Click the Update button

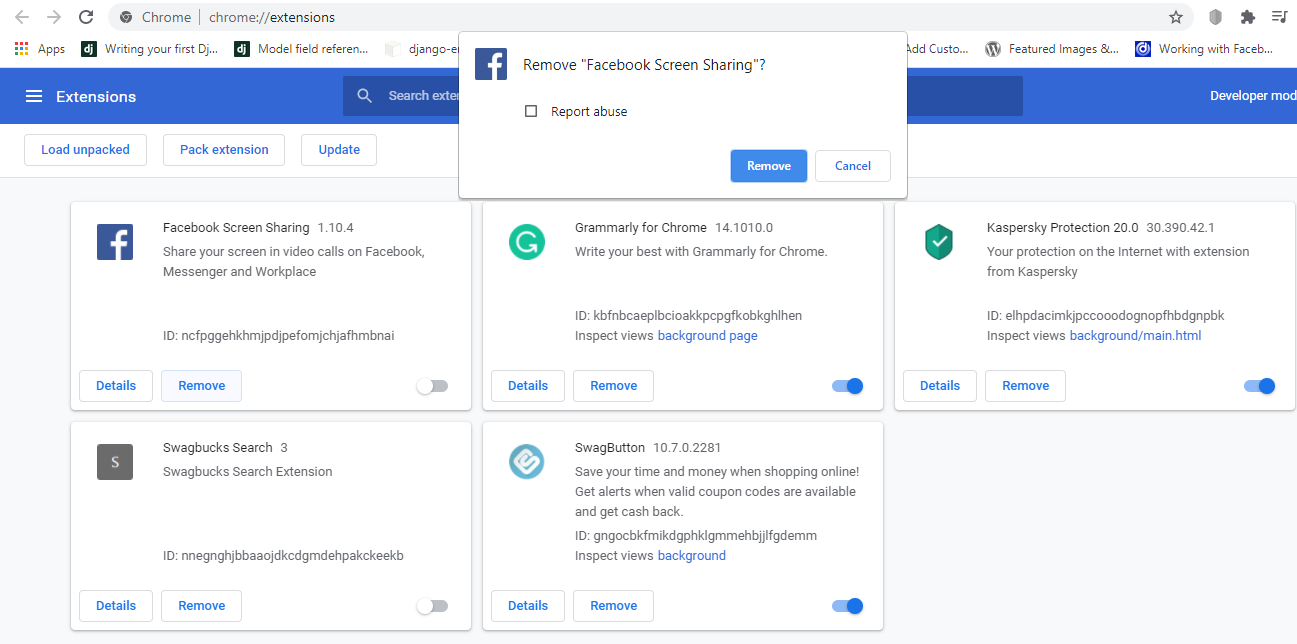click(339, 150)
